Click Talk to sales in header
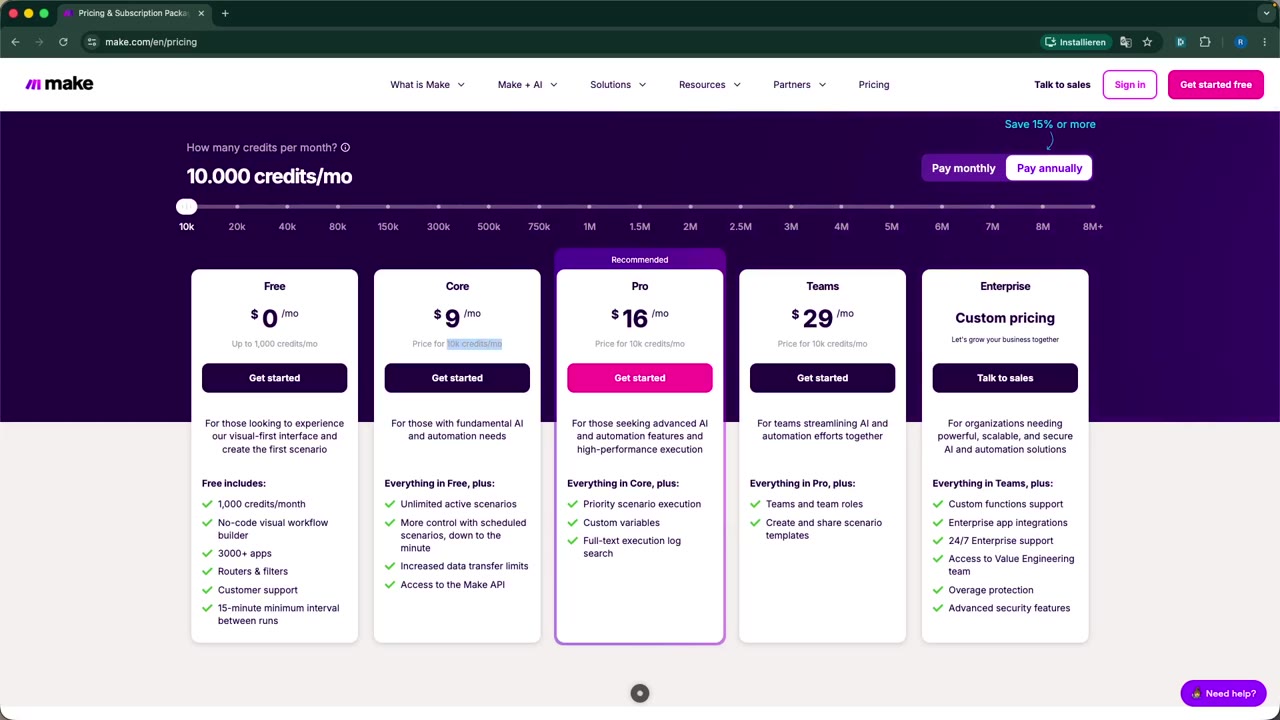1280x720 pixels. click(1062, 85)
